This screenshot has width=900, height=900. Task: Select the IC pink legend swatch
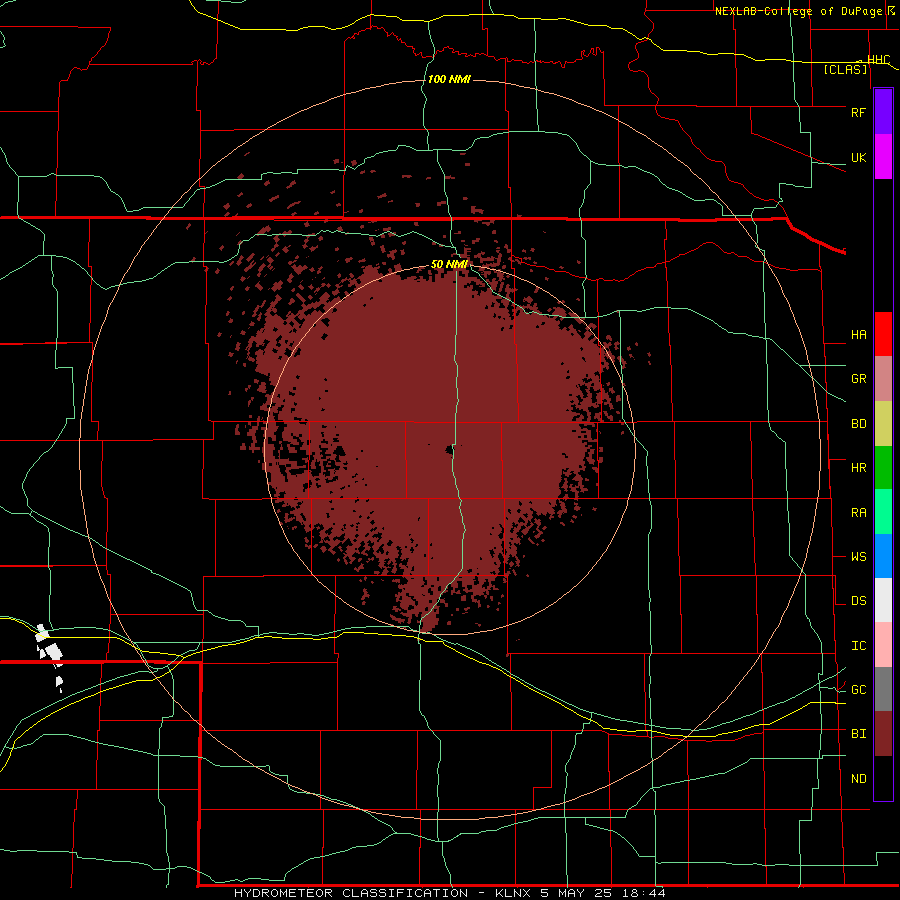coord(883,645)
